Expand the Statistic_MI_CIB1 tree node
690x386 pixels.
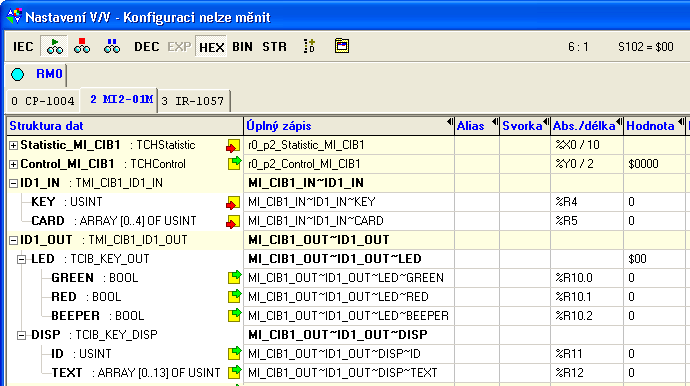pyautogui.click(x=14, y=145)
